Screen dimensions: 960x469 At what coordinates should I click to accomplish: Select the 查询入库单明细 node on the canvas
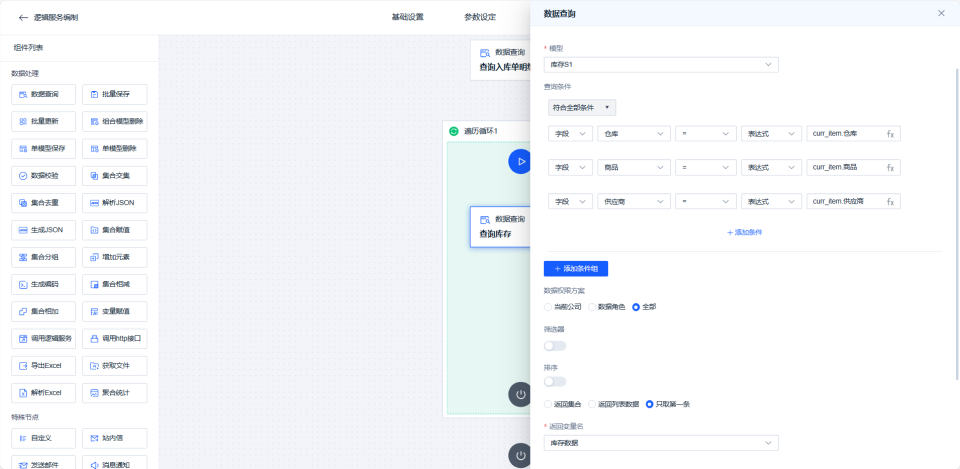(500, 60)
